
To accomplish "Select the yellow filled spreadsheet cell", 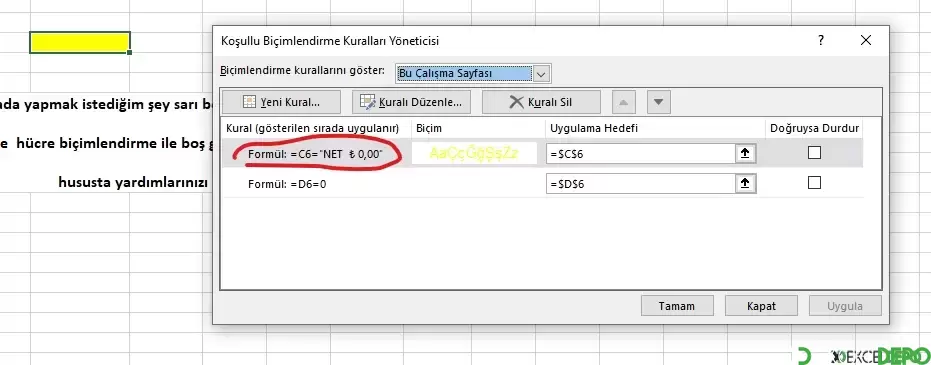I will pyautogui.click(x=80, y=42).
